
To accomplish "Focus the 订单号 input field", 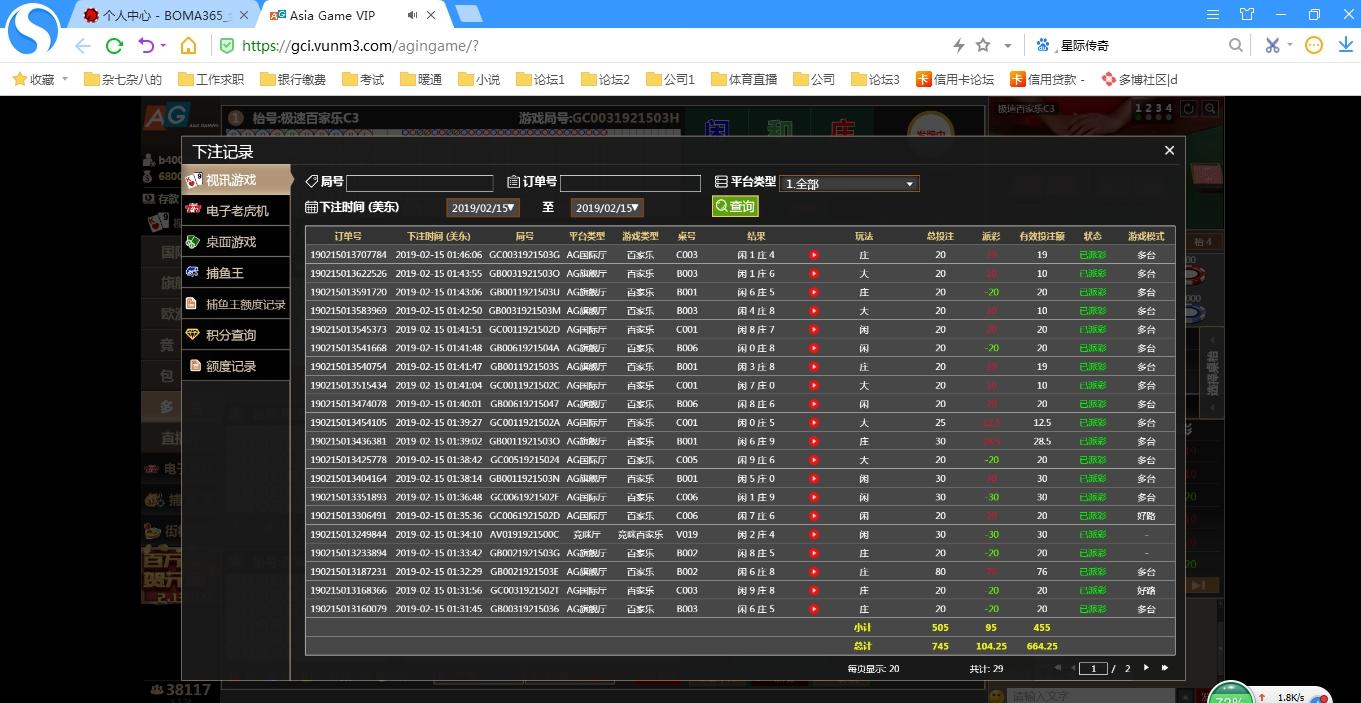I will (630, 183).
